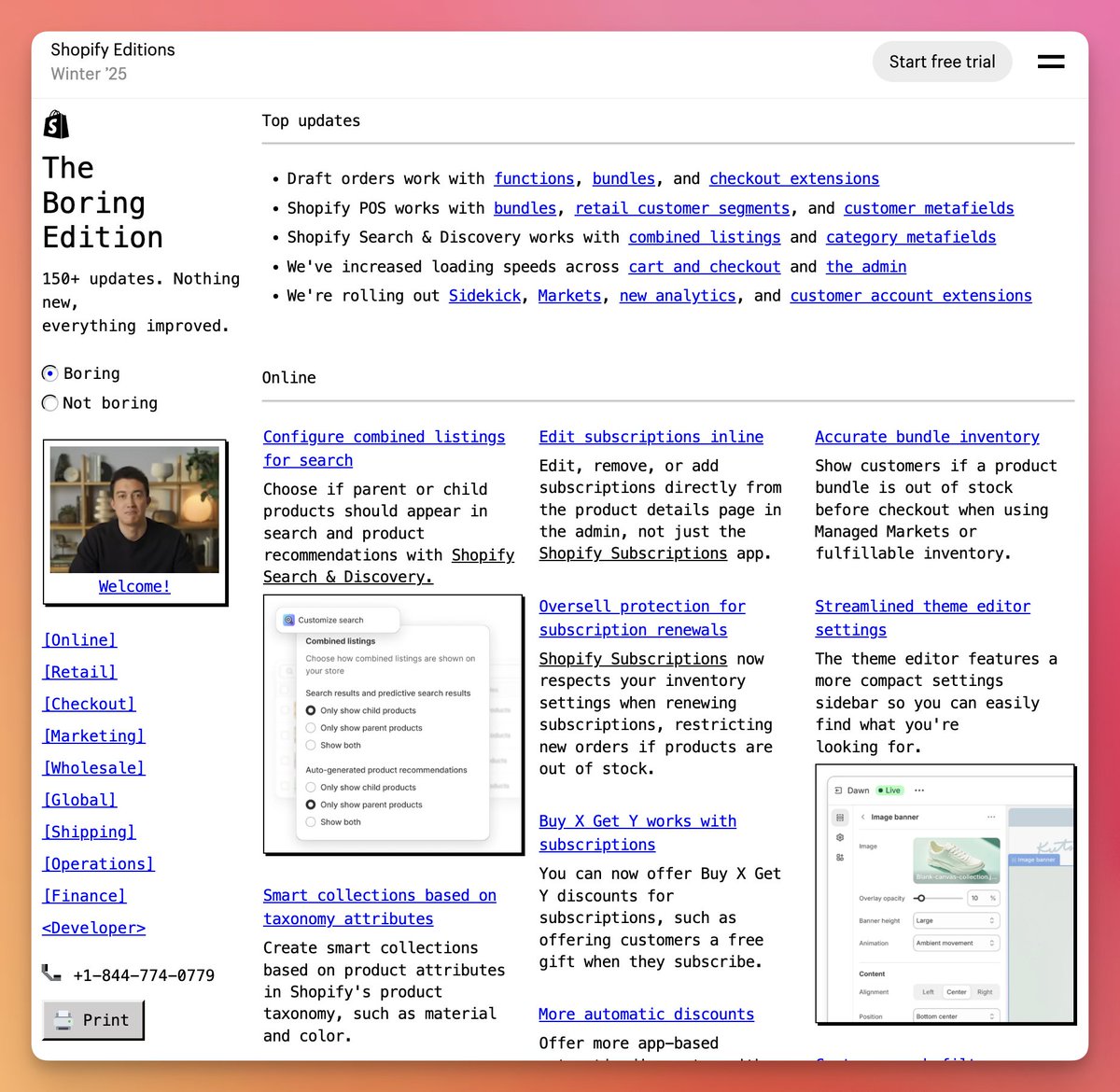Go to the [Finance] section link

coord(84,896)
